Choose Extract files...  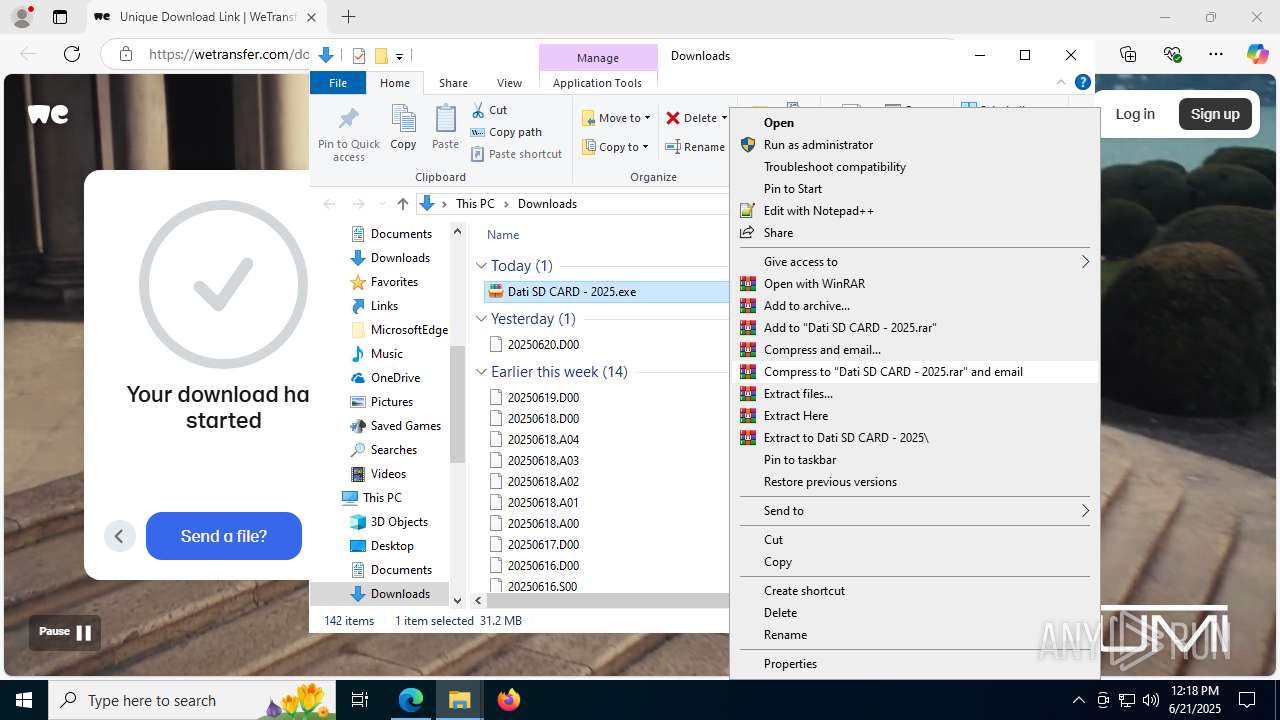pos(914,394)
